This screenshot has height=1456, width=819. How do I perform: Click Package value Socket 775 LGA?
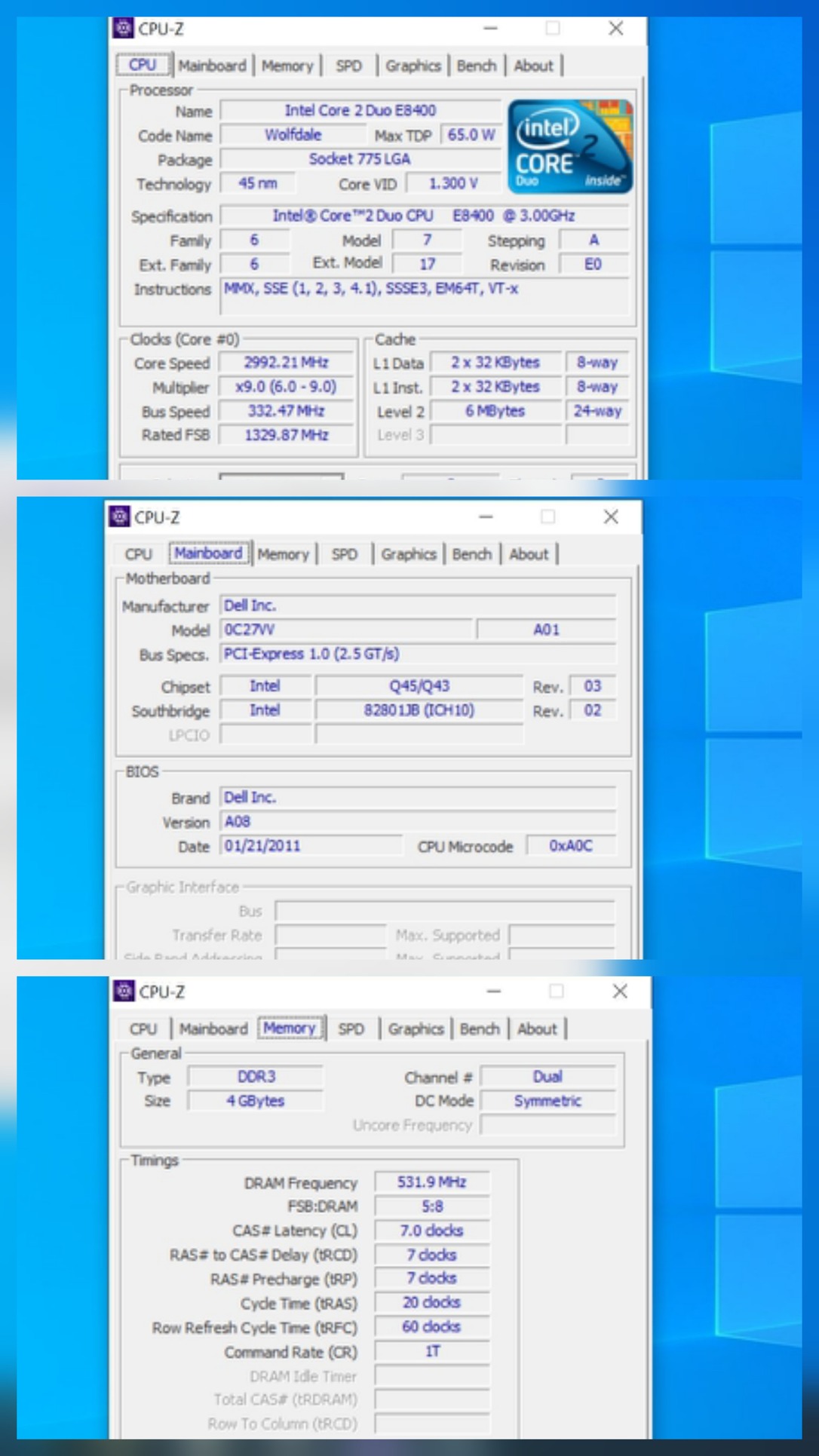point(360,159)
